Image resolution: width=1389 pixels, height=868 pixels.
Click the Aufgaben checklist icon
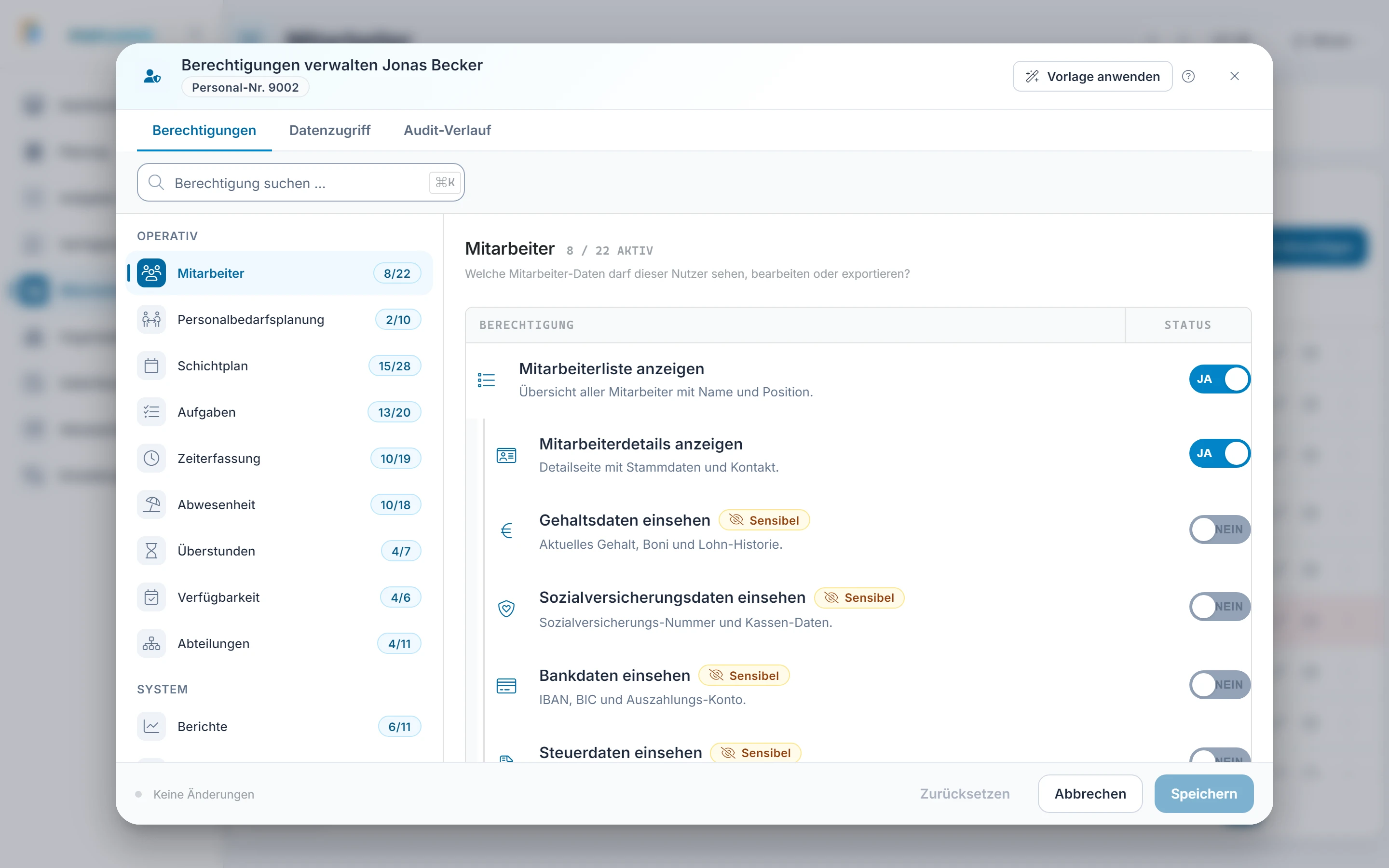click(x=151, y=412)
